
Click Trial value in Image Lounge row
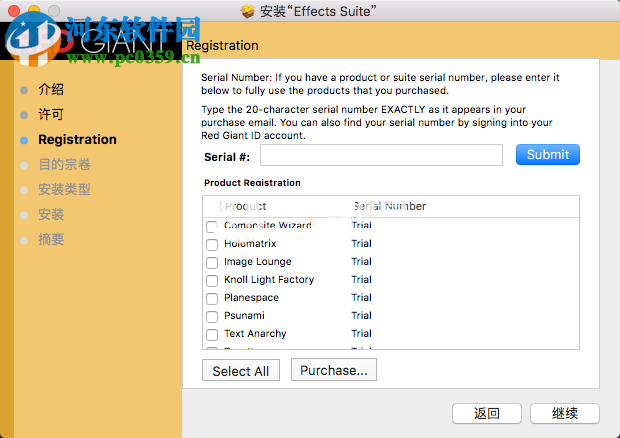tap(361, 262)
